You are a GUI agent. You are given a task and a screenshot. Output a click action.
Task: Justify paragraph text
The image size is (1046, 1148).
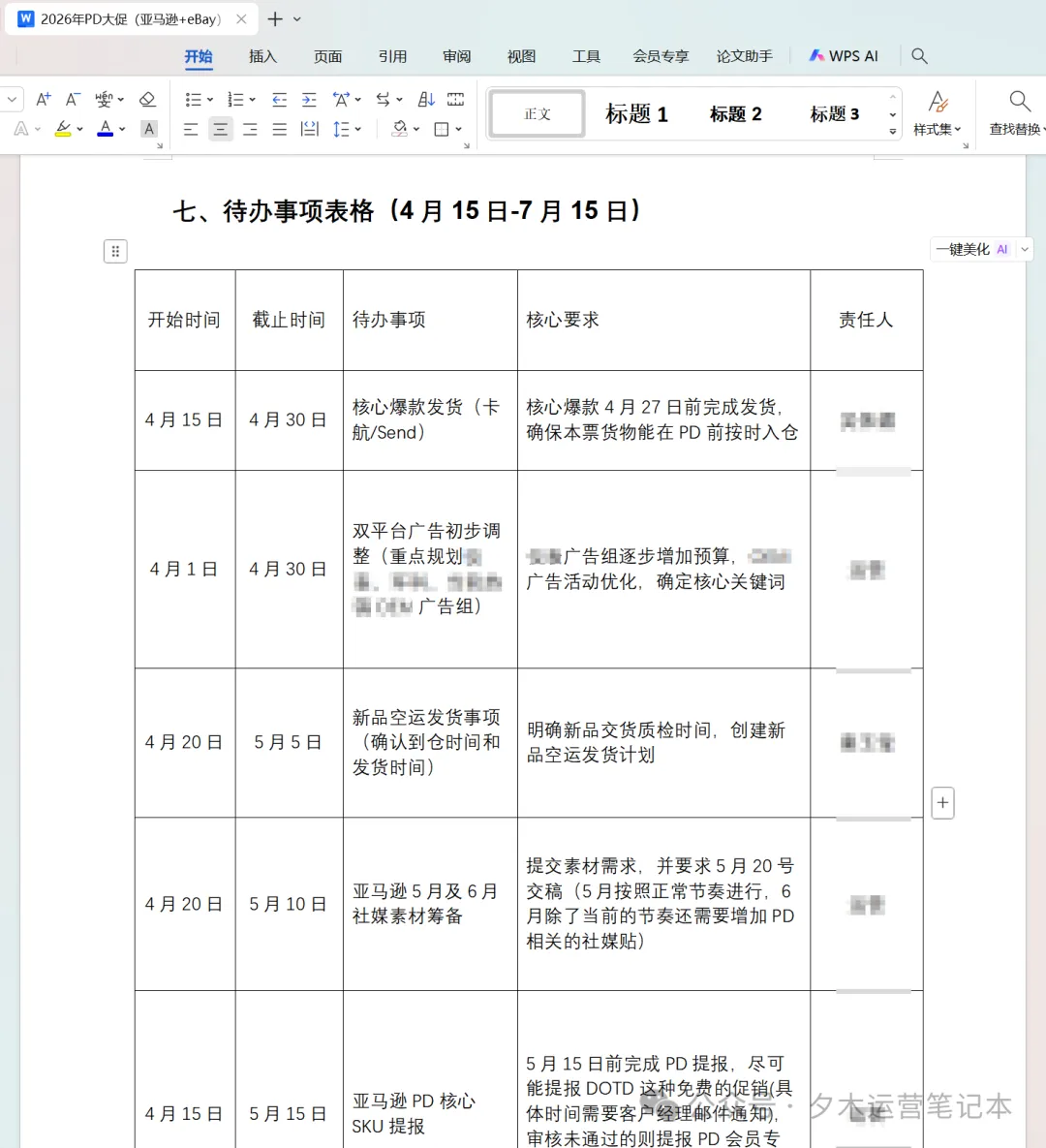[x=280, y=130]
